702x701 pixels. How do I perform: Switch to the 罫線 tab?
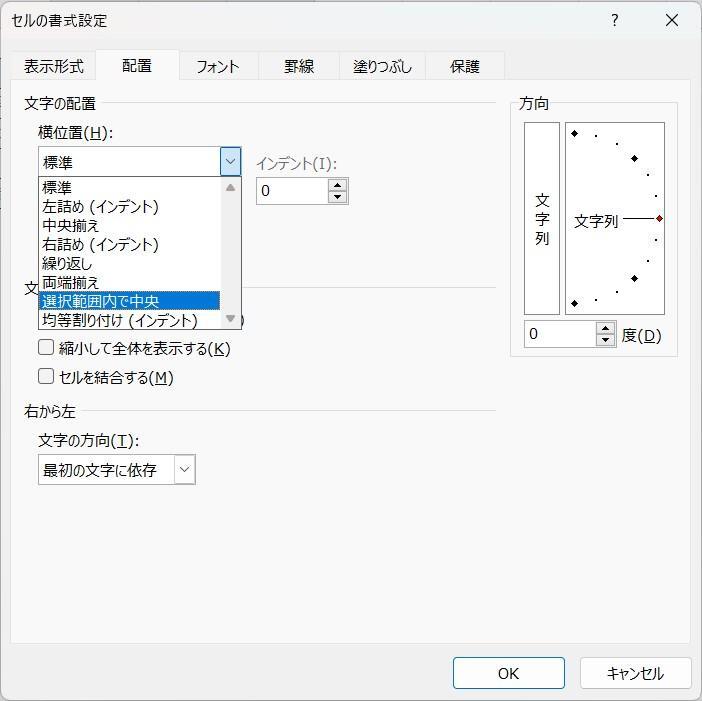tap(299, 66)
